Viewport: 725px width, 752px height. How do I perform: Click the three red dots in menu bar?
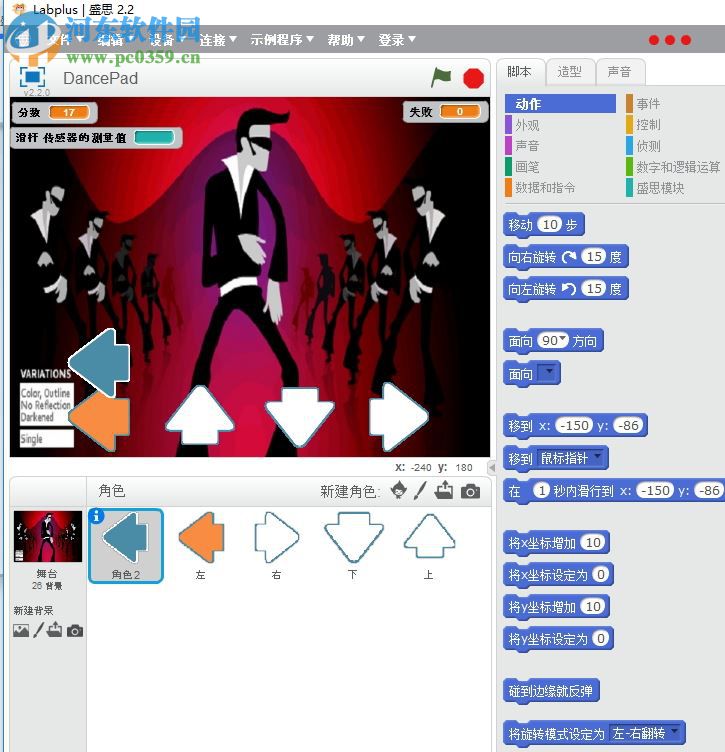click(x=669, y=40)
